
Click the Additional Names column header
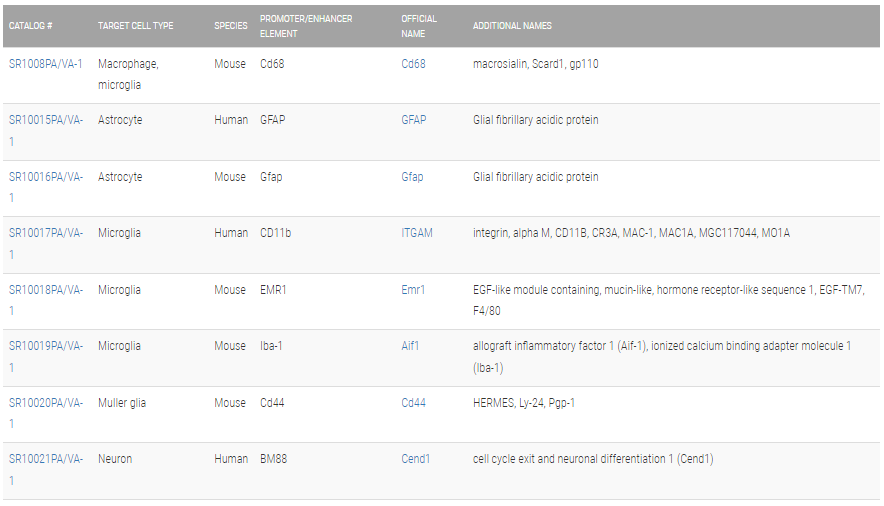tap(512, 26)
